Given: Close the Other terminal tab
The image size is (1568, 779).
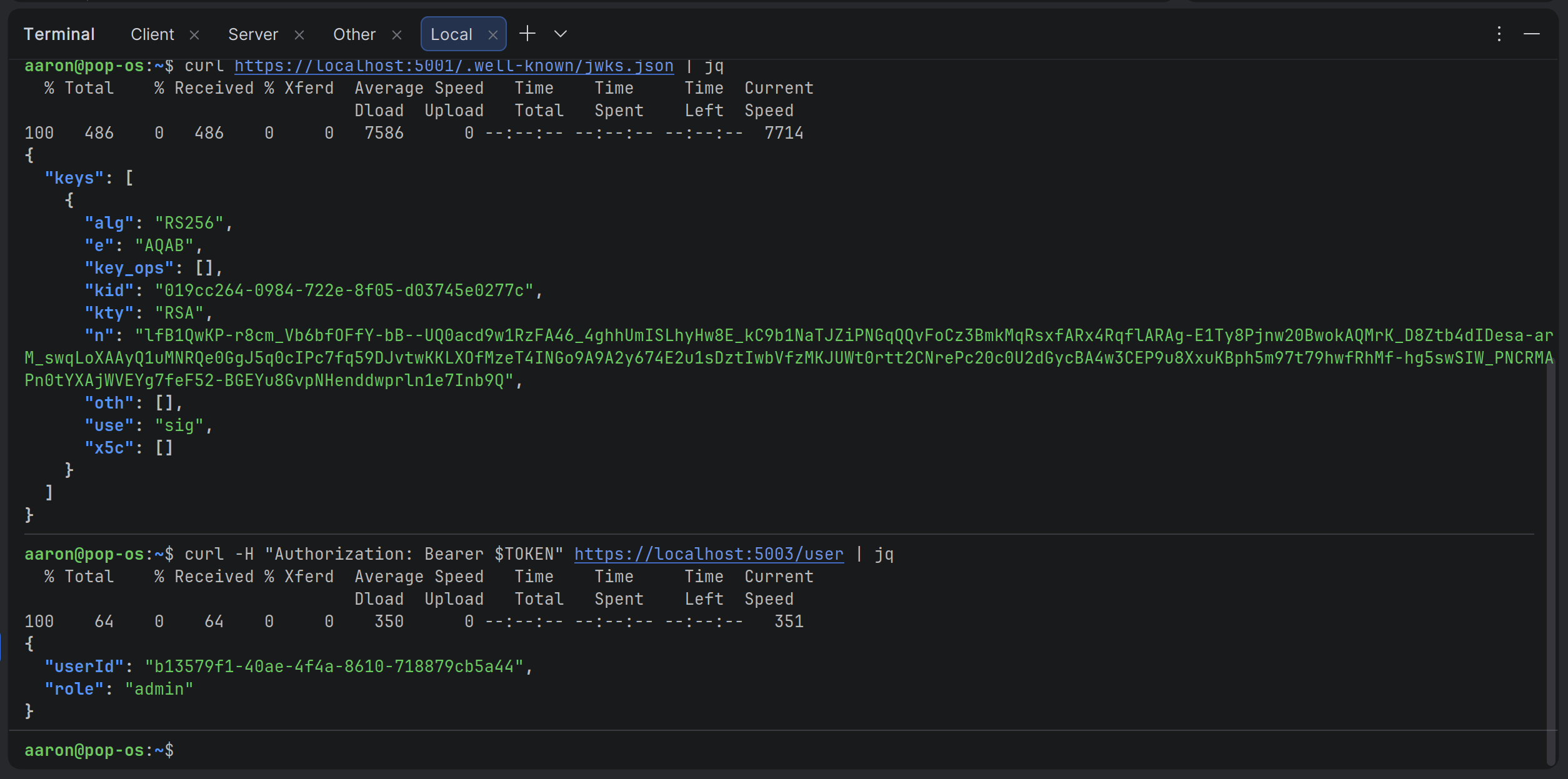Looking at the screenshot, I should 397,35.
